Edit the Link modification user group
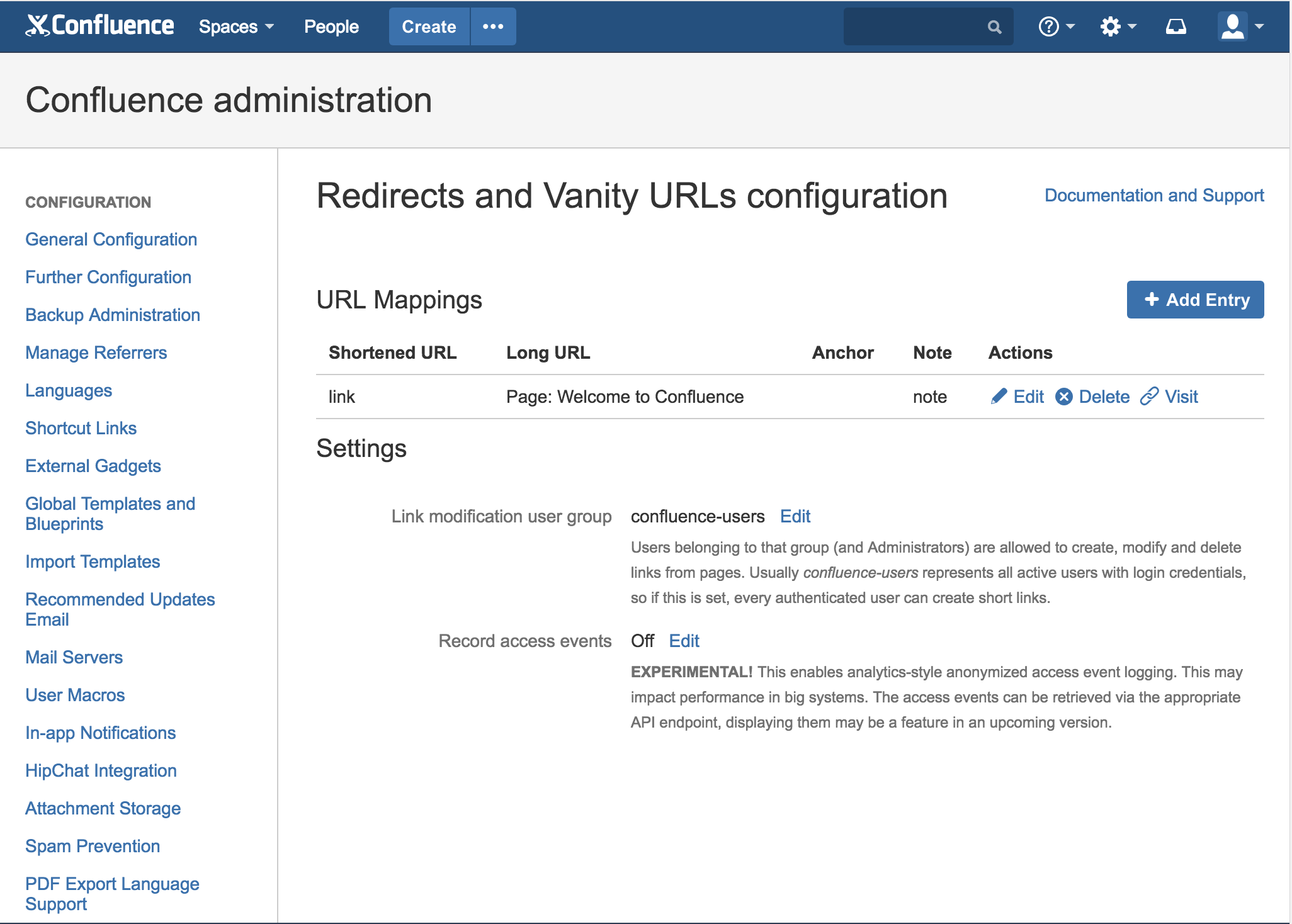This screenshot has width=1292, height=924. pyautogui.click(x=795, y=516)
